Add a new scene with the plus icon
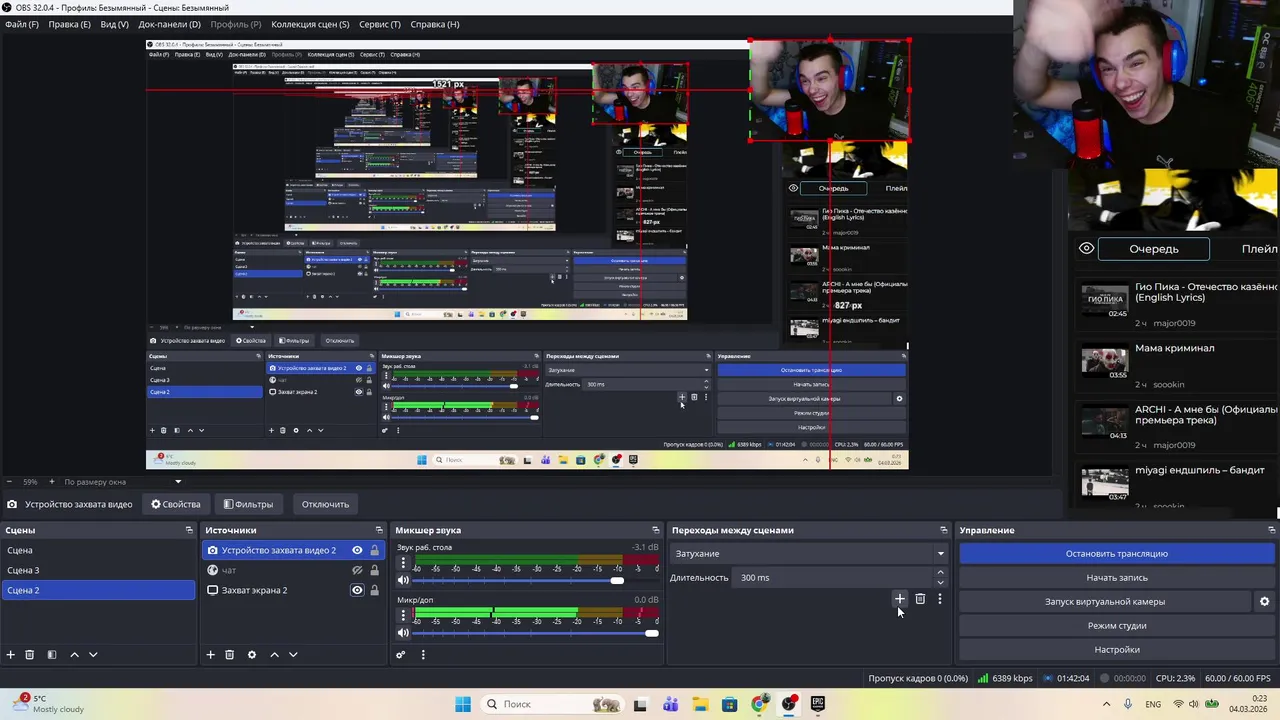Image resolution: width=1280 pixels, height=720 pixels. click(x=11, y=655)
